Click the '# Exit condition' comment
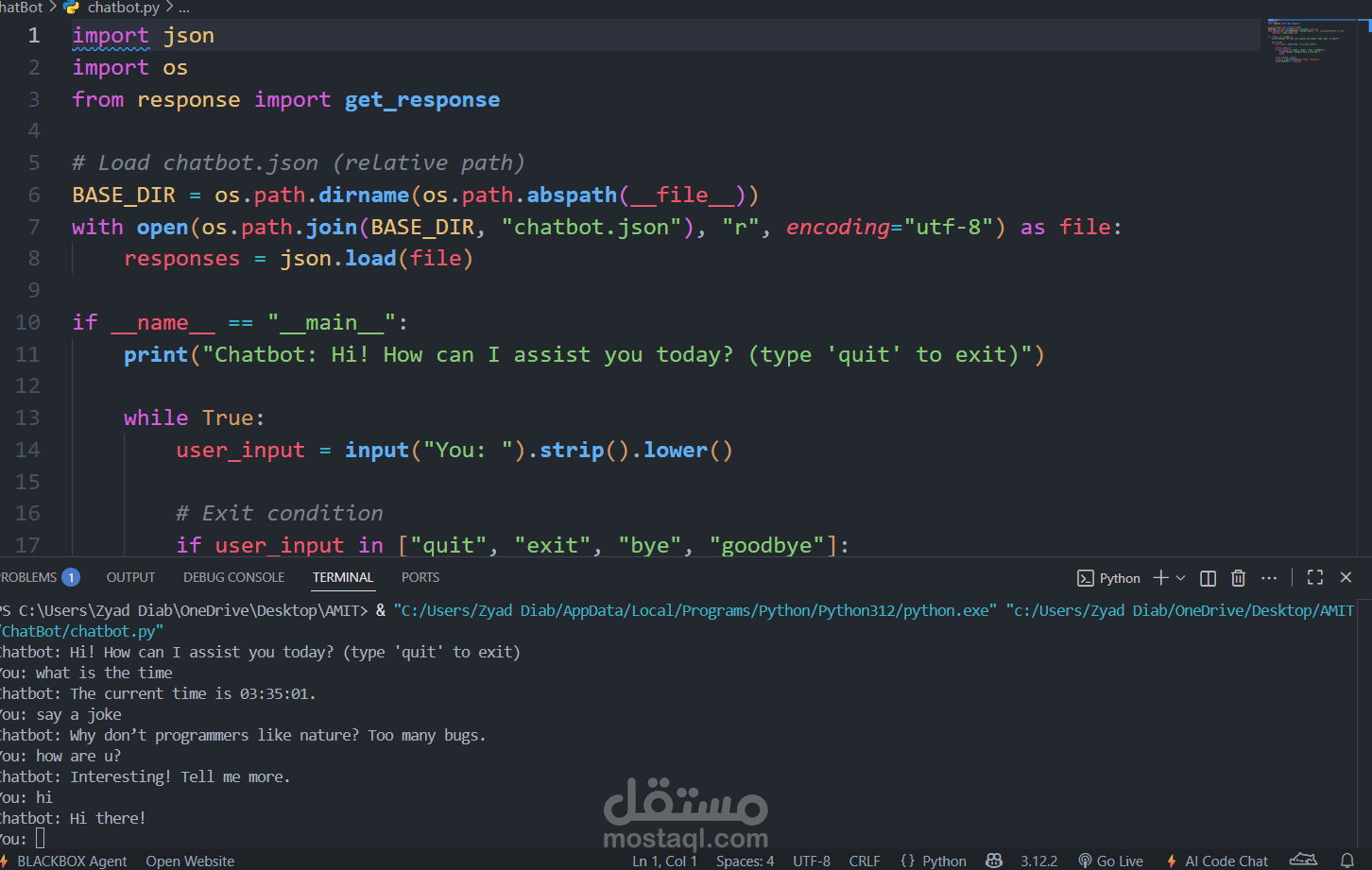Viewport: 1372px width, 870px height. [280, 514]
